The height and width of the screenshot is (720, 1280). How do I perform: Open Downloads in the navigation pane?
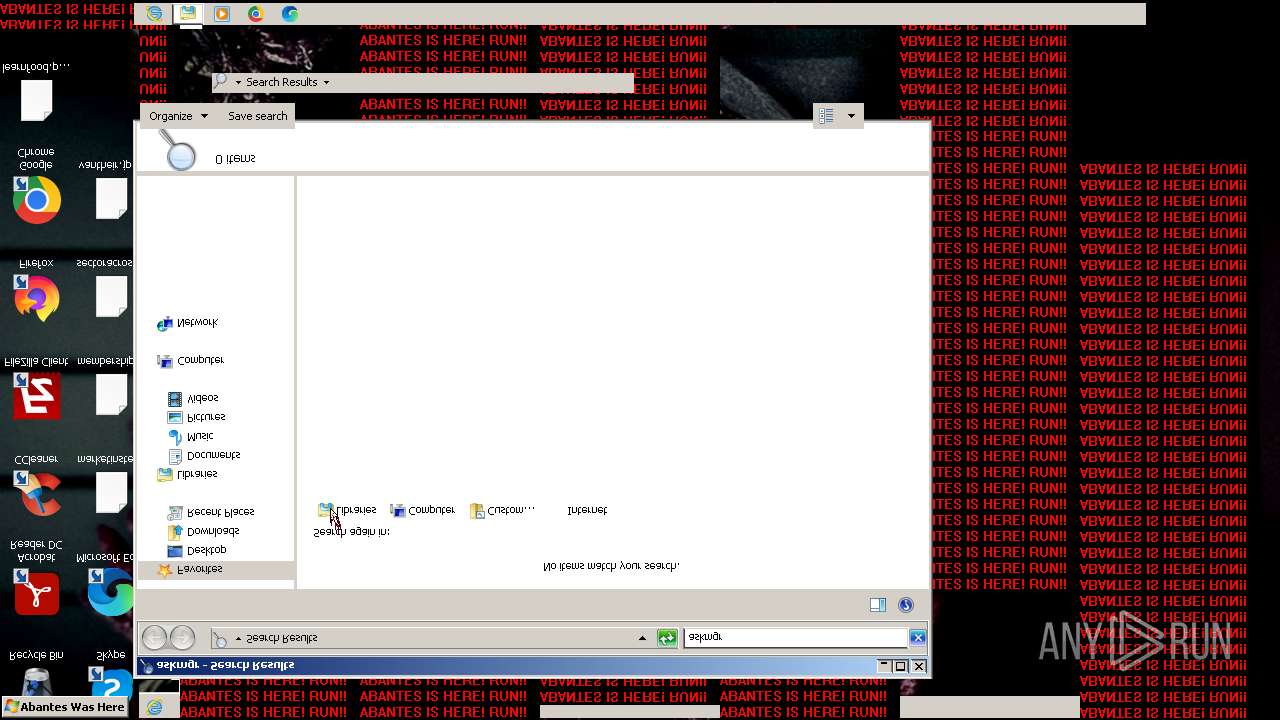[x=204, y=531]
